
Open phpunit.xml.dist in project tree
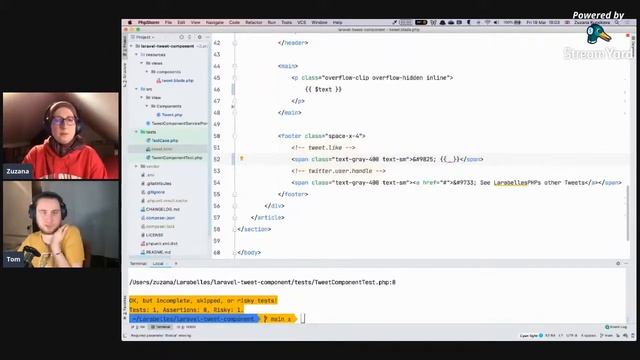(x=159, y=244)
